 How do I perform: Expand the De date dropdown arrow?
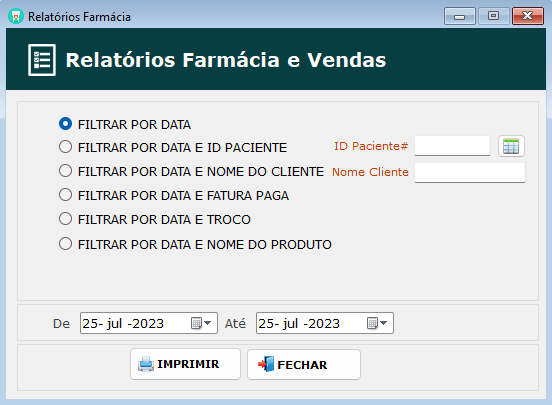coord(208,323)
